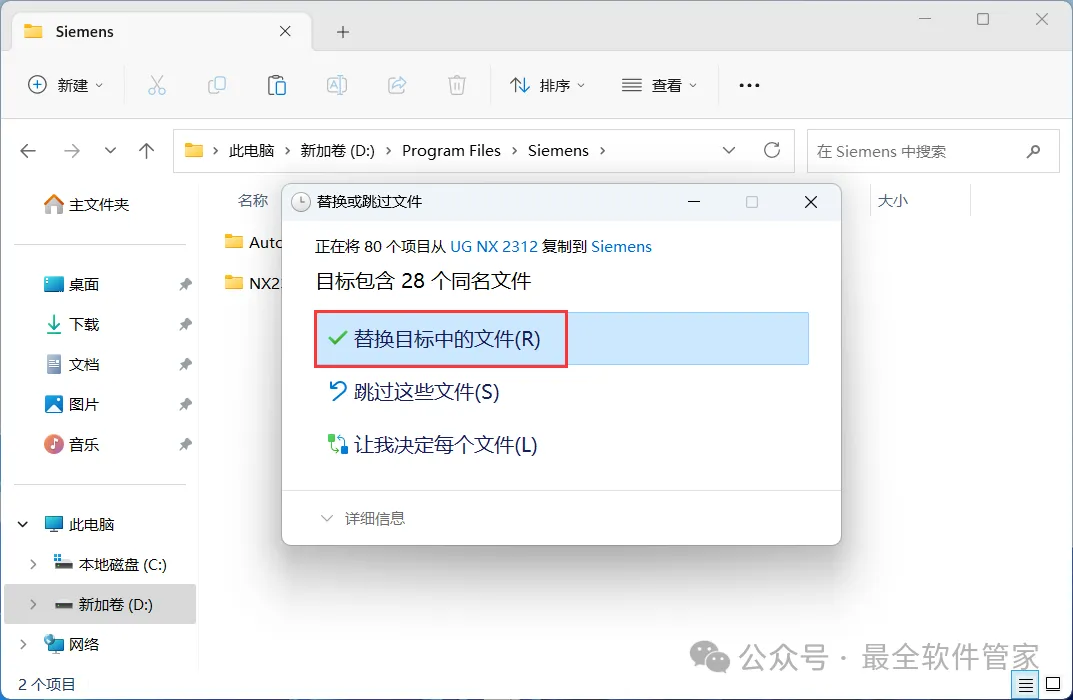Go up one folder level

[146, 151]
